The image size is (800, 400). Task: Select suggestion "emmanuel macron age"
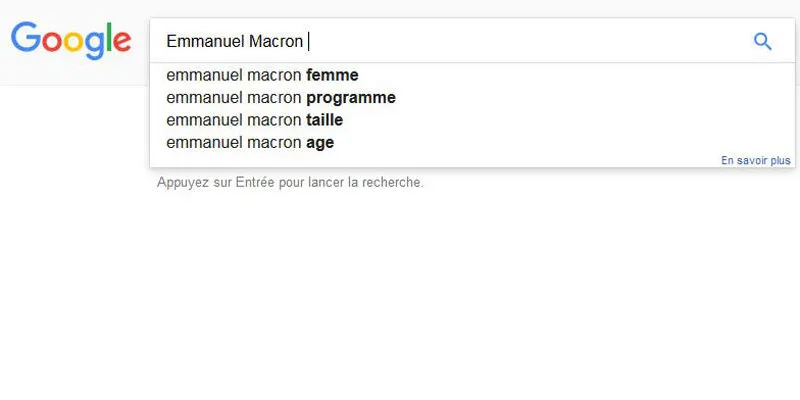(x=249, y=142)
